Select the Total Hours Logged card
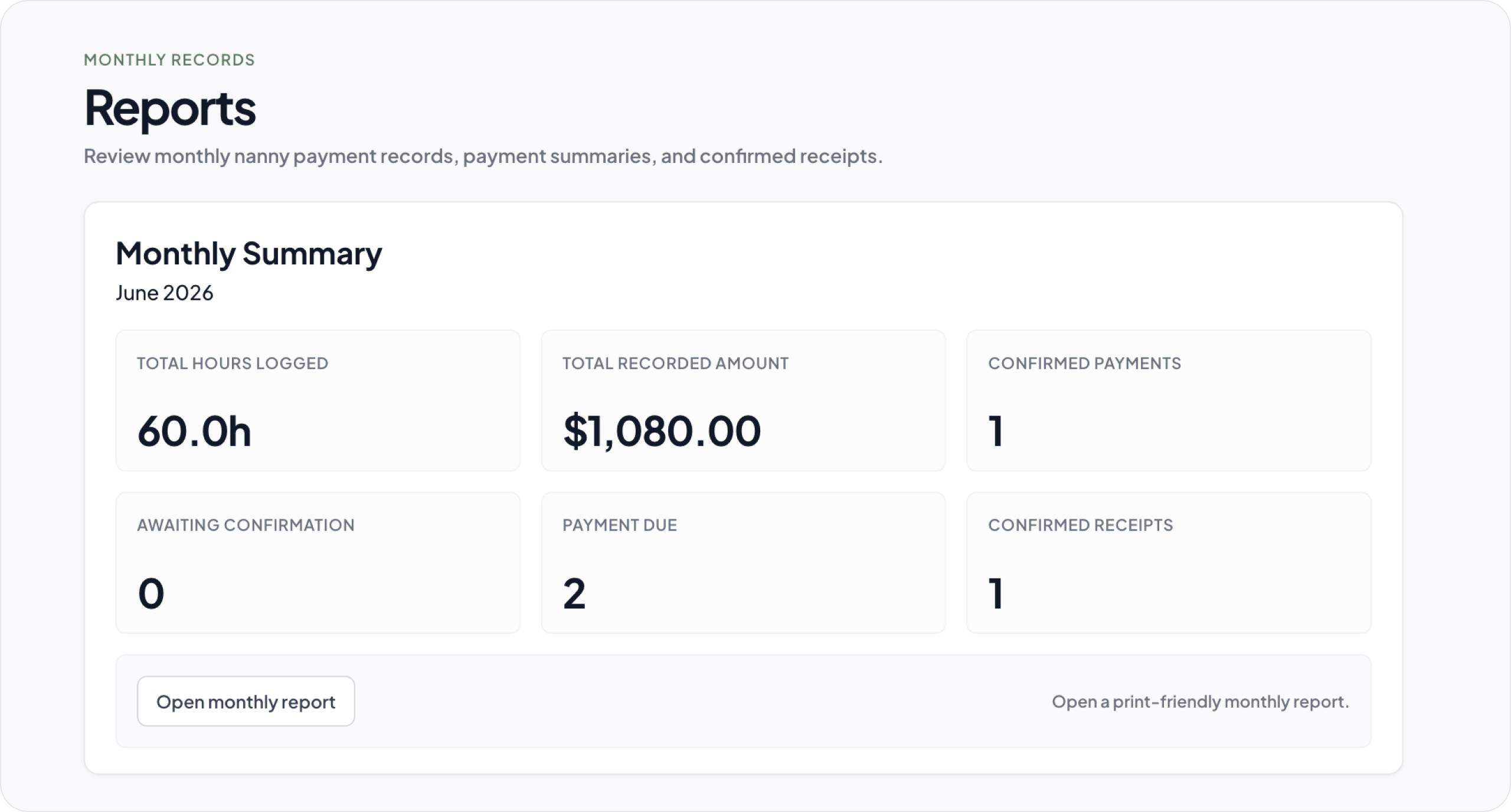1511x812 pixels. 318,400
